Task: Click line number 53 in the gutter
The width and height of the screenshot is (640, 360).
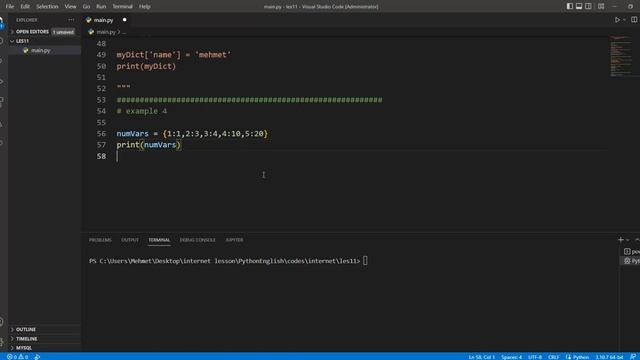Action: [101, 100]
